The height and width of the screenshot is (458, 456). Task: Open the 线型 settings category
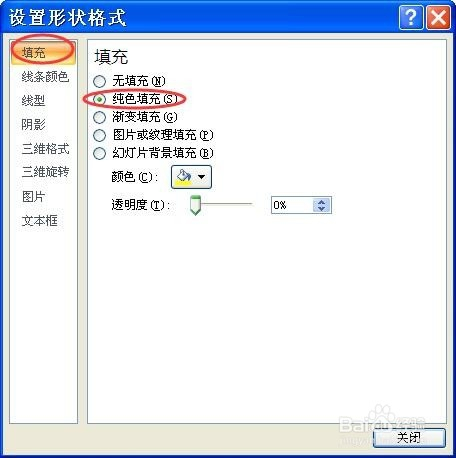click(33, 101)
